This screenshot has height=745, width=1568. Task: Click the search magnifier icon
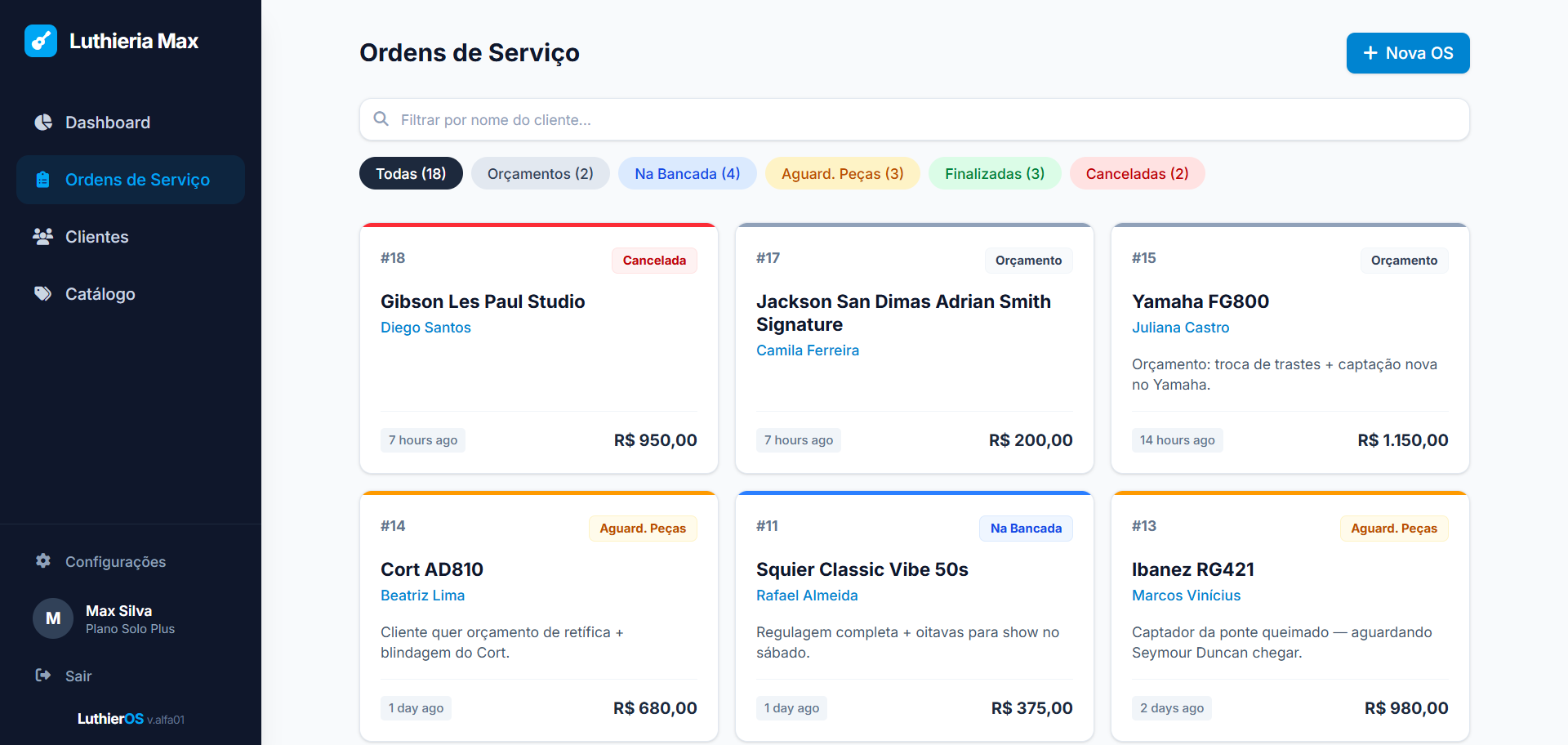381,119
